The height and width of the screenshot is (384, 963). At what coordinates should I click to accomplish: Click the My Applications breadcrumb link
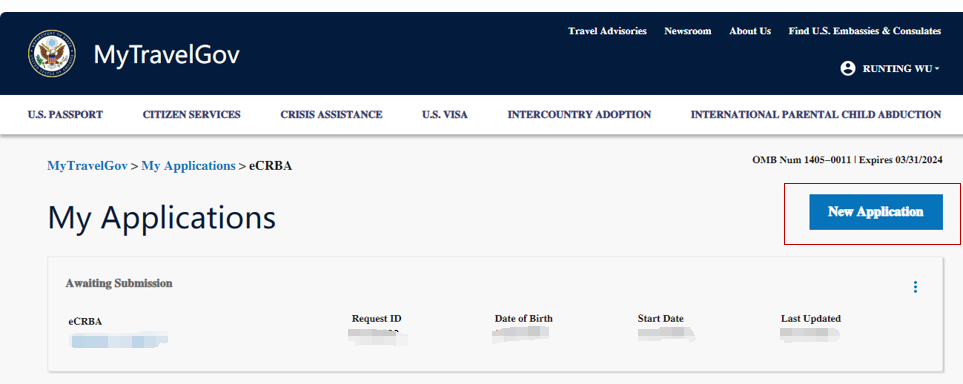189,166
